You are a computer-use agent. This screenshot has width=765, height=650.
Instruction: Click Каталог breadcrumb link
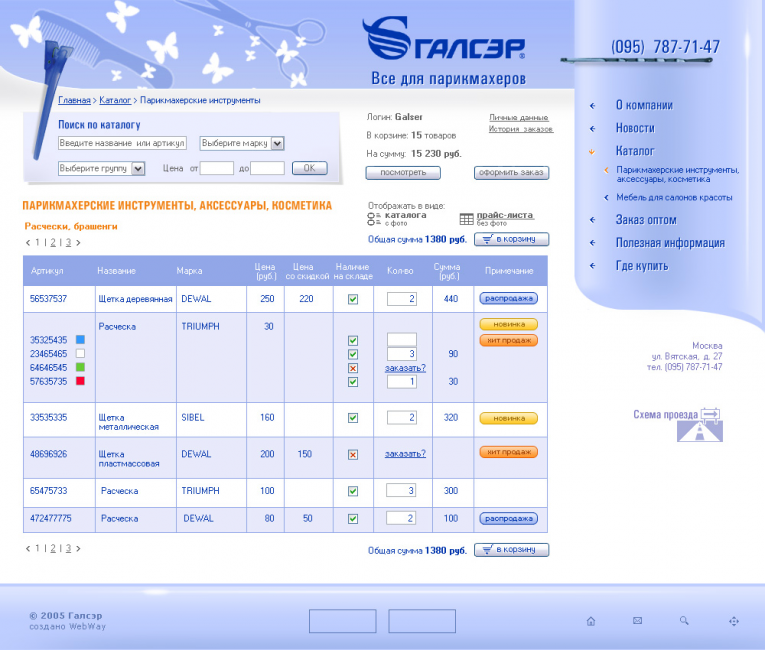point(115,100)
